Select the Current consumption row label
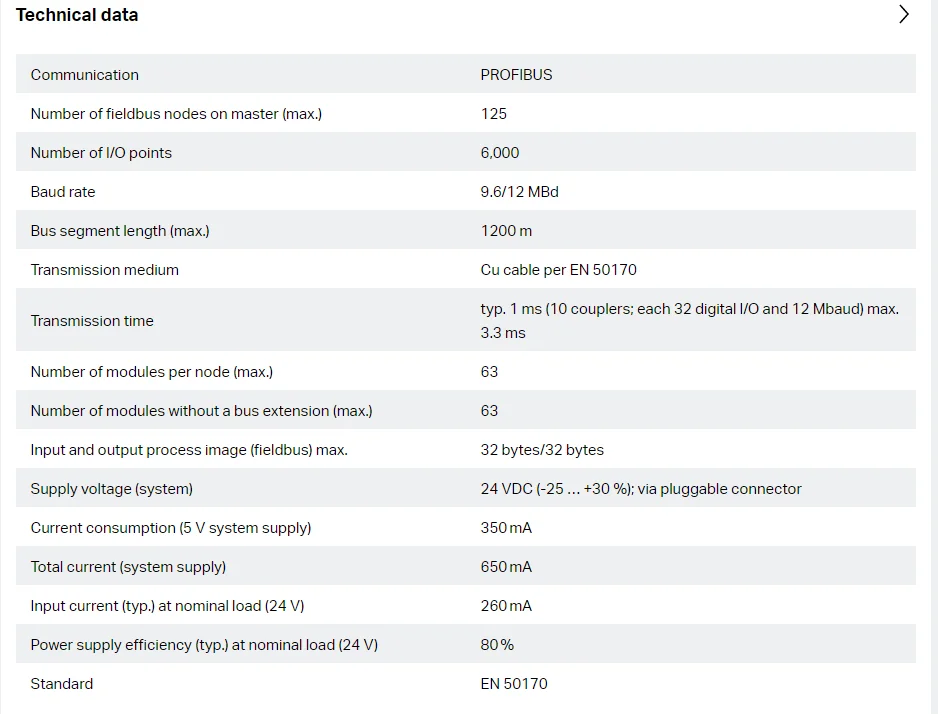 tap(170, 528)
